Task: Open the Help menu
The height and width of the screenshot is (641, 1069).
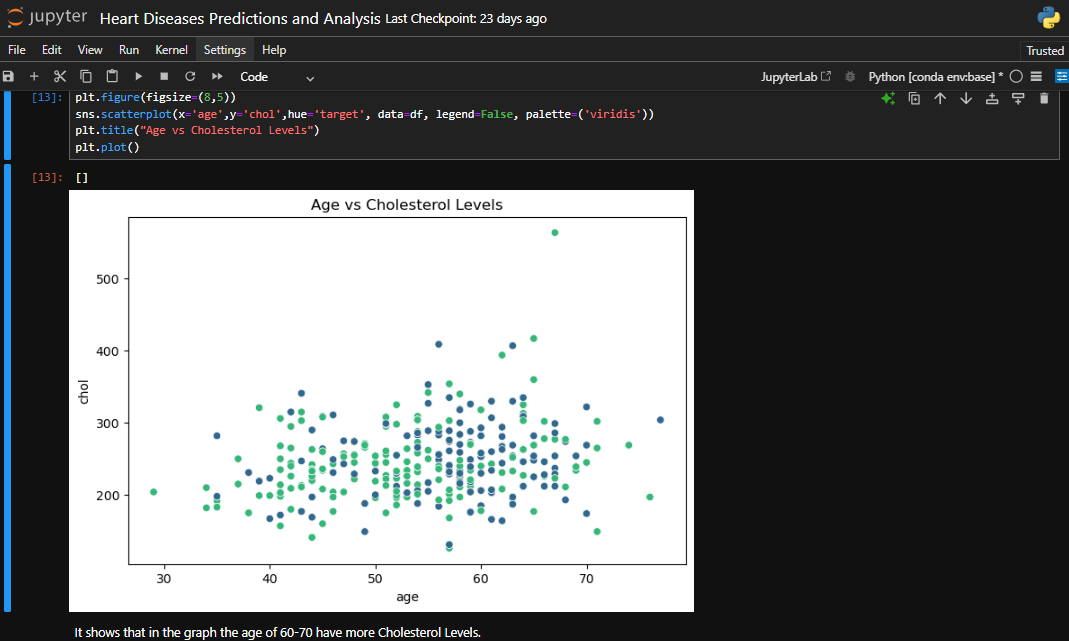Action: click(x=274, y=50)
